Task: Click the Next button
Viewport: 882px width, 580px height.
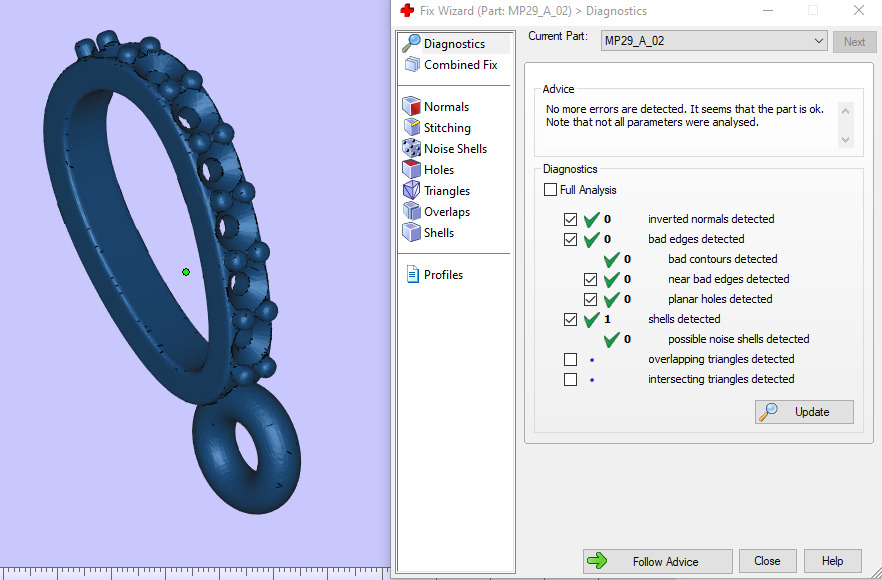Action: point(854,42)
